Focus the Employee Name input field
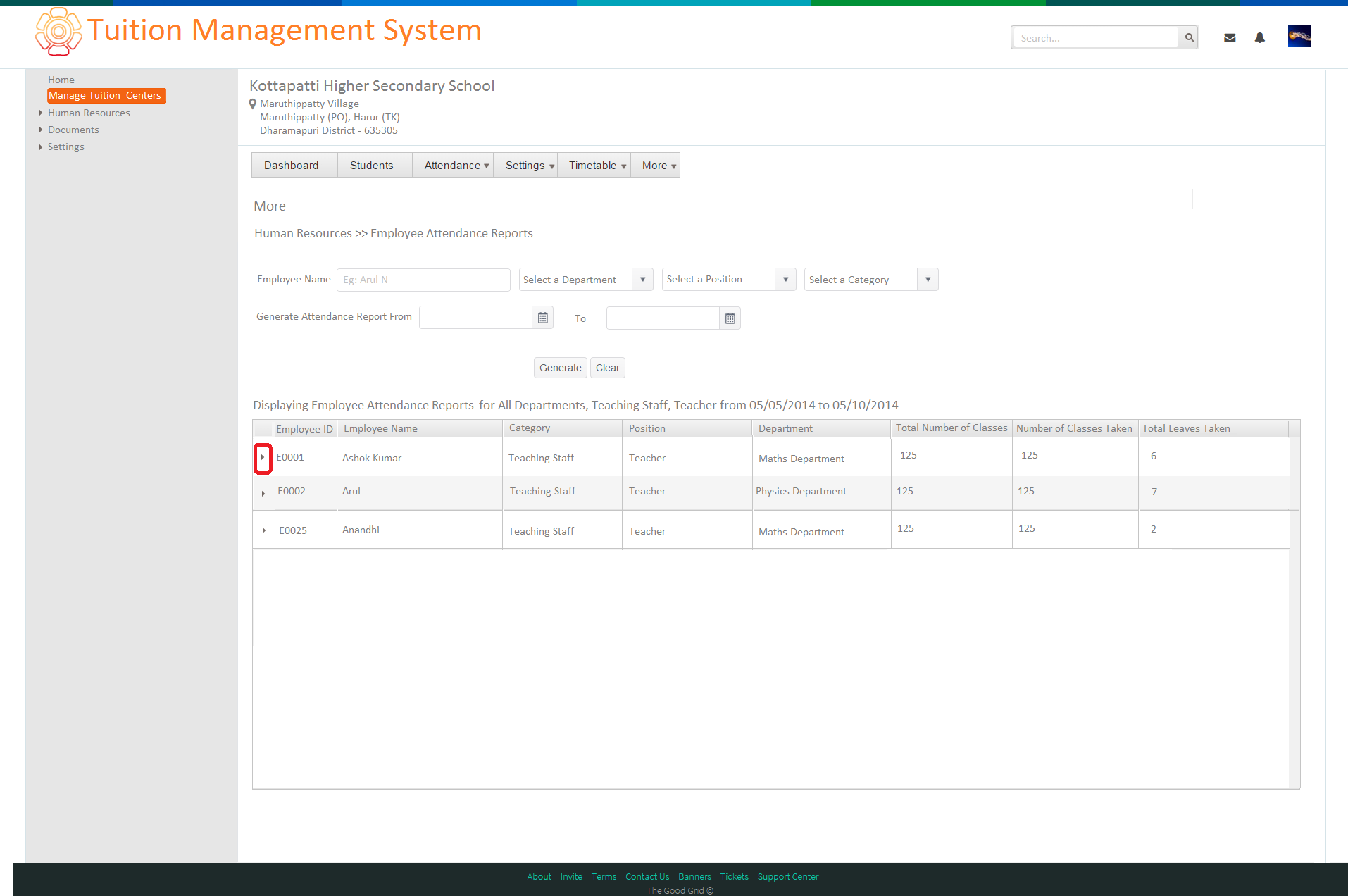Screen dimensions: 1348x896 pos(423,280)
